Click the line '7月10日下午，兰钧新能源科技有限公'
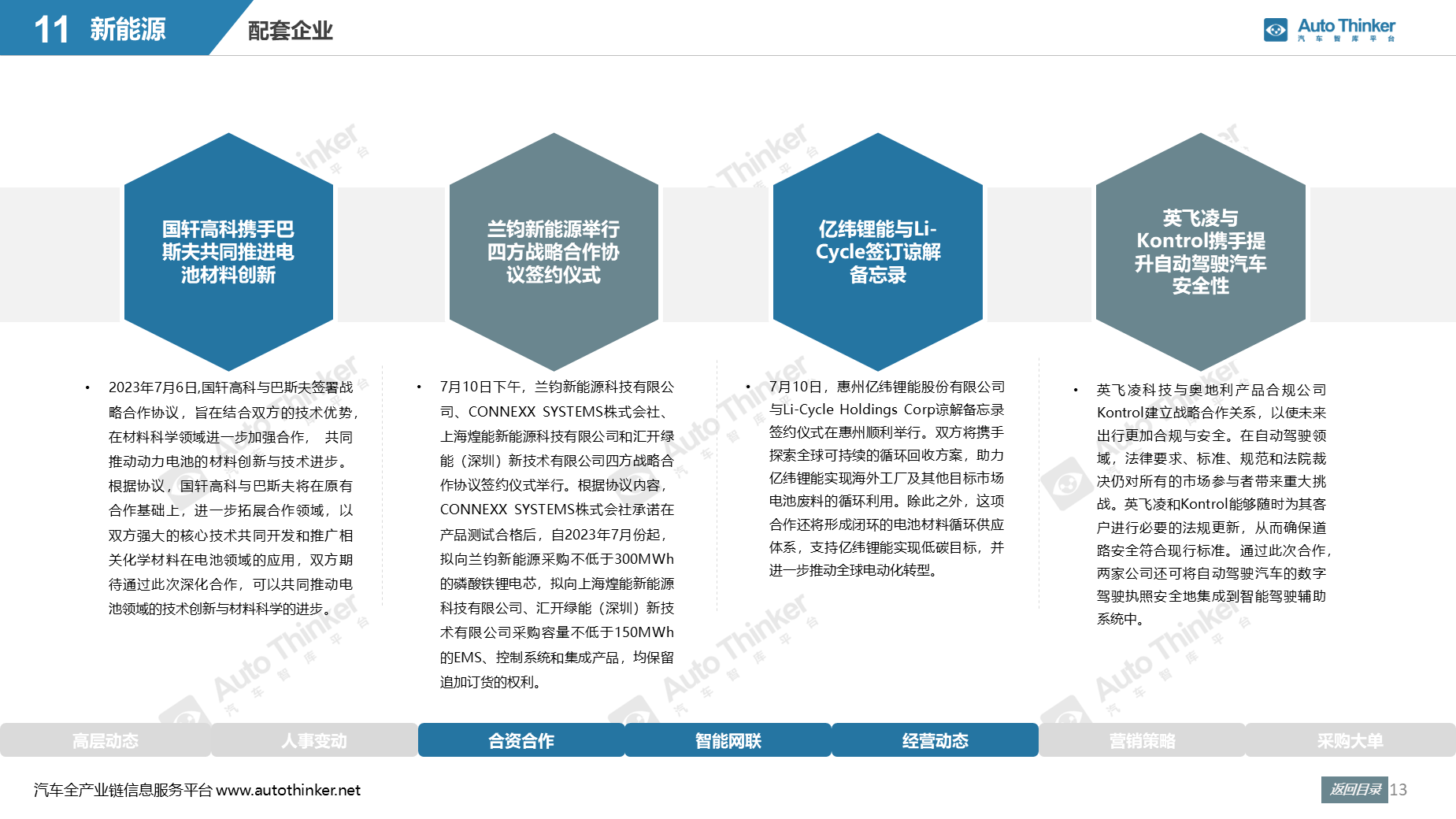The height and width of the screenshot is (819, 1456). point(557,387)
